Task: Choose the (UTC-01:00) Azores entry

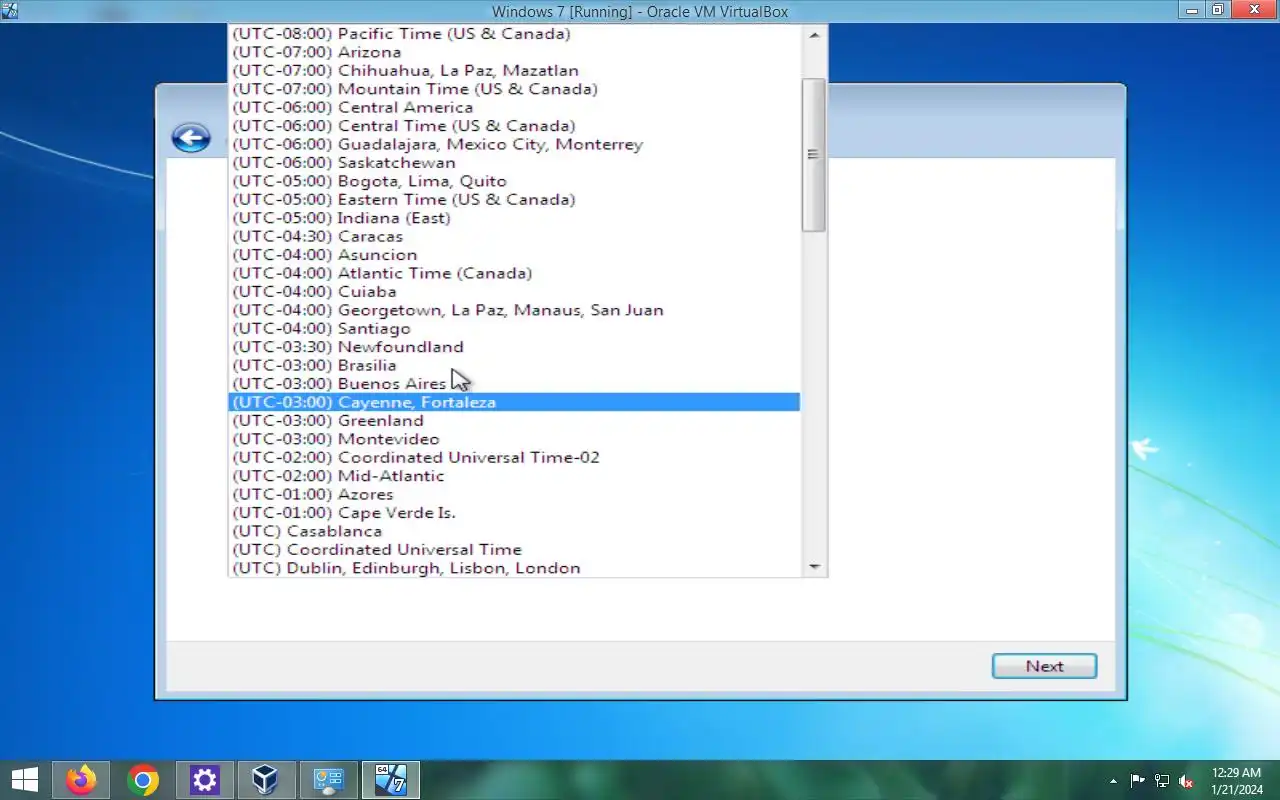Action: (x=514, y=494)
